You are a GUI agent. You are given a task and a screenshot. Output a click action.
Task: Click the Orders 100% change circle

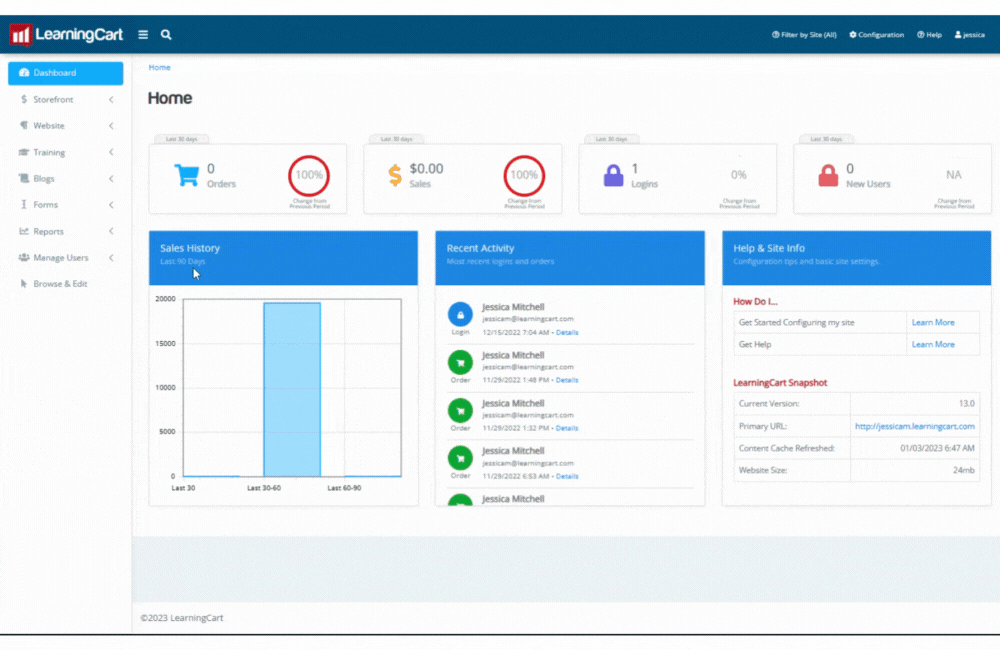pyautogui.click(x=309, y=175)
